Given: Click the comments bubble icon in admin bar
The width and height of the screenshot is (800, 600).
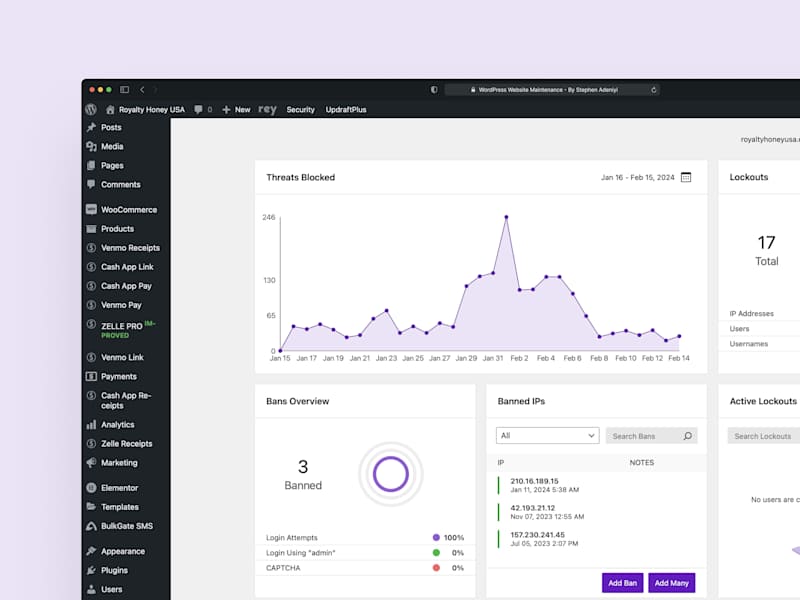Looking at the screenshot, I should pos(198,110).
